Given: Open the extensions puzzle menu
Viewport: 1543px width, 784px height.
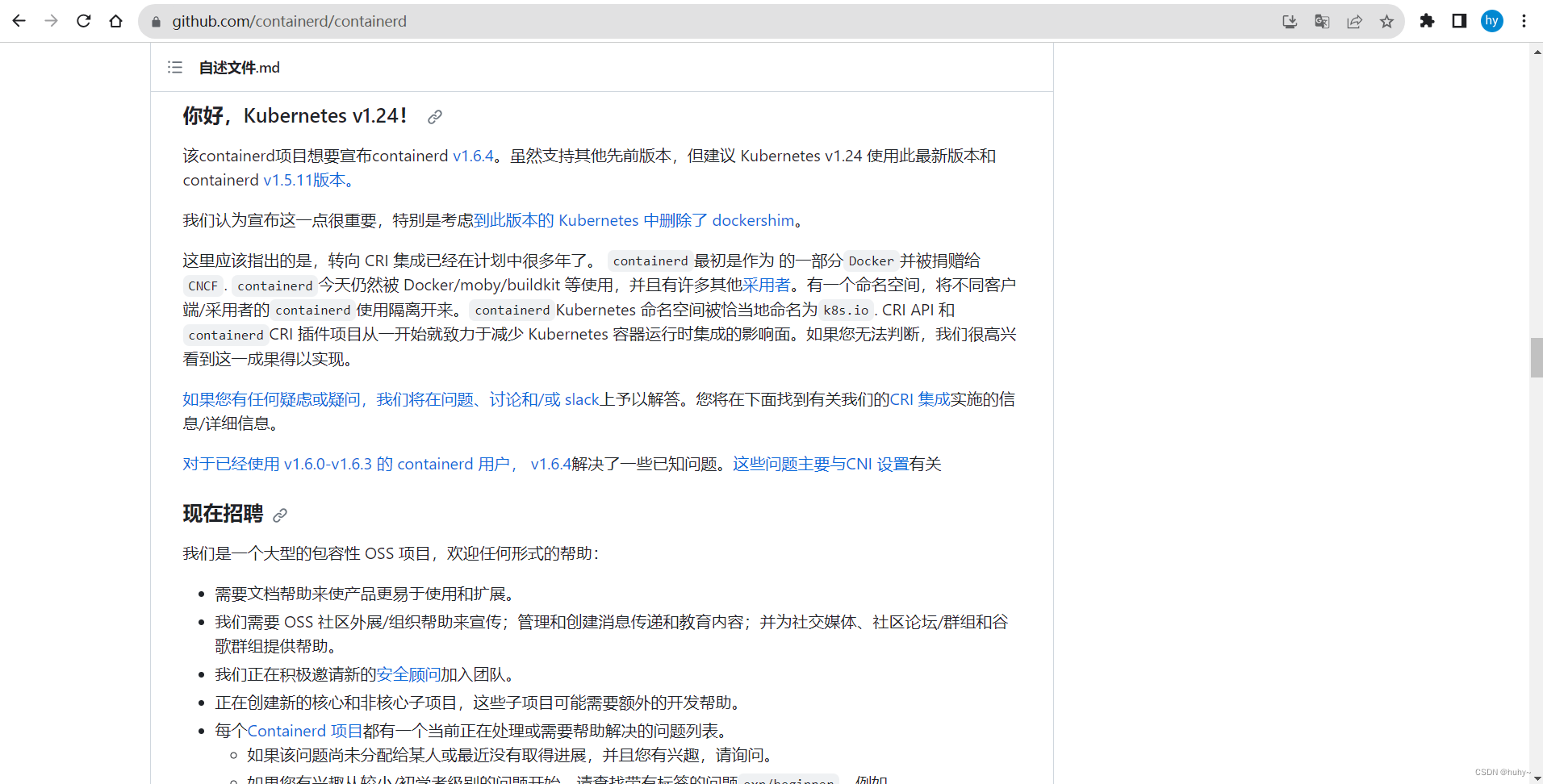Looking at the screenshot, I should click(x=1427, y=21).
